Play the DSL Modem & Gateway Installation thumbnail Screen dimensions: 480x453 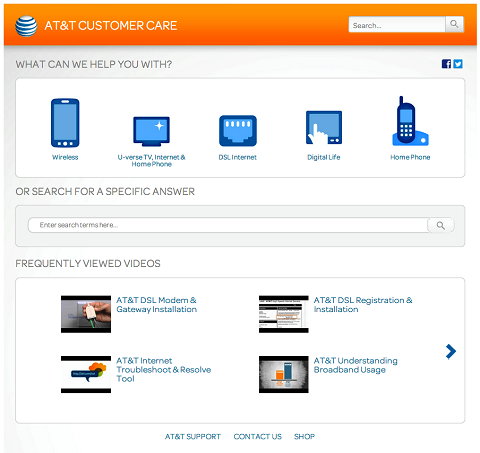click(x=86, y=314)
